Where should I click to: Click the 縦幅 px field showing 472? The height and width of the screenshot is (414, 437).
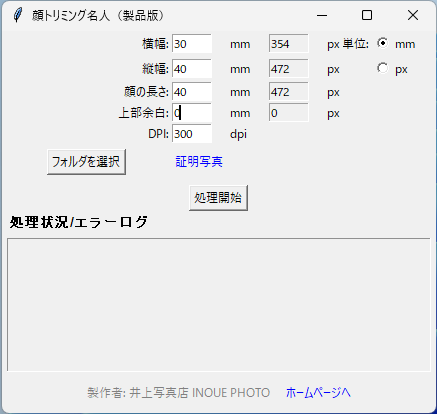(x=289, y=69)
